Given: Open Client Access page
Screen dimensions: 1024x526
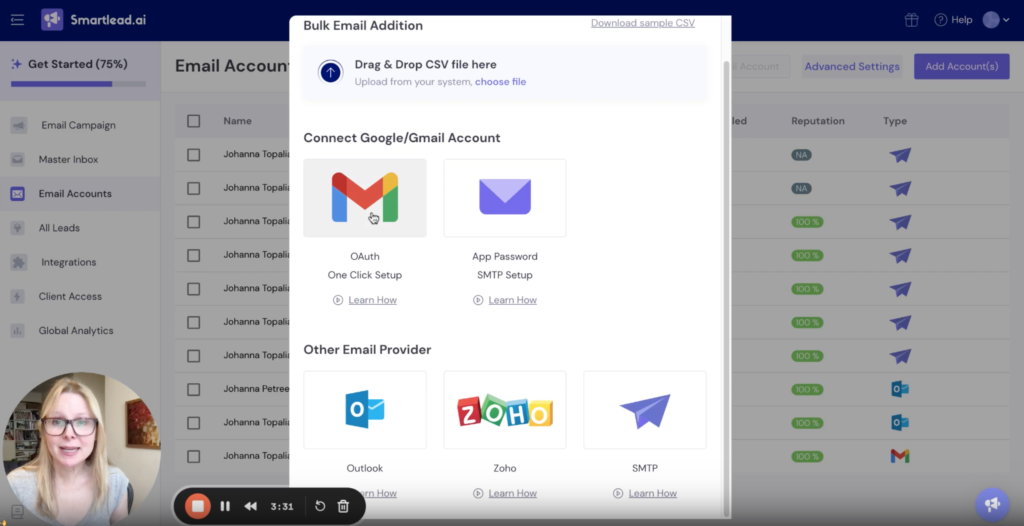Looking at the screenshot, I should pyautogui.click(x=70, y=296).
